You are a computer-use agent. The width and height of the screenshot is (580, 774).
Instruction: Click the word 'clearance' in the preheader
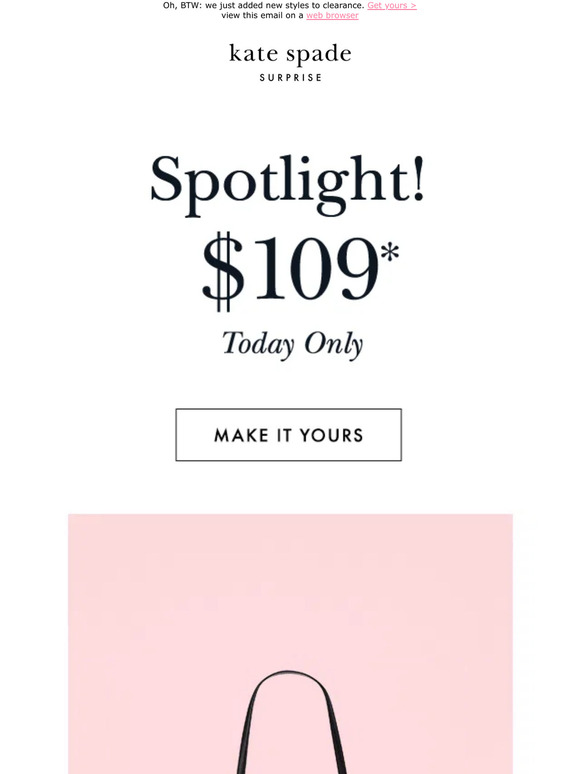pyautogui.click(x=344, y=5)
